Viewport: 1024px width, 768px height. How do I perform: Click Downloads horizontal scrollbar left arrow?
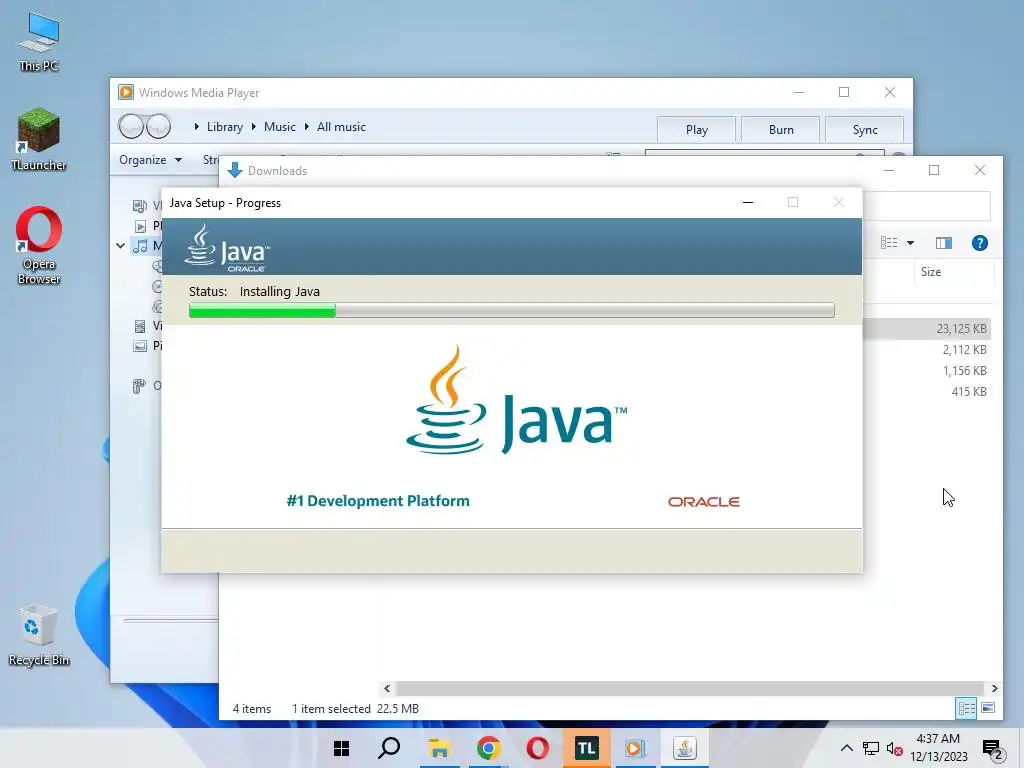click(387, 688)
